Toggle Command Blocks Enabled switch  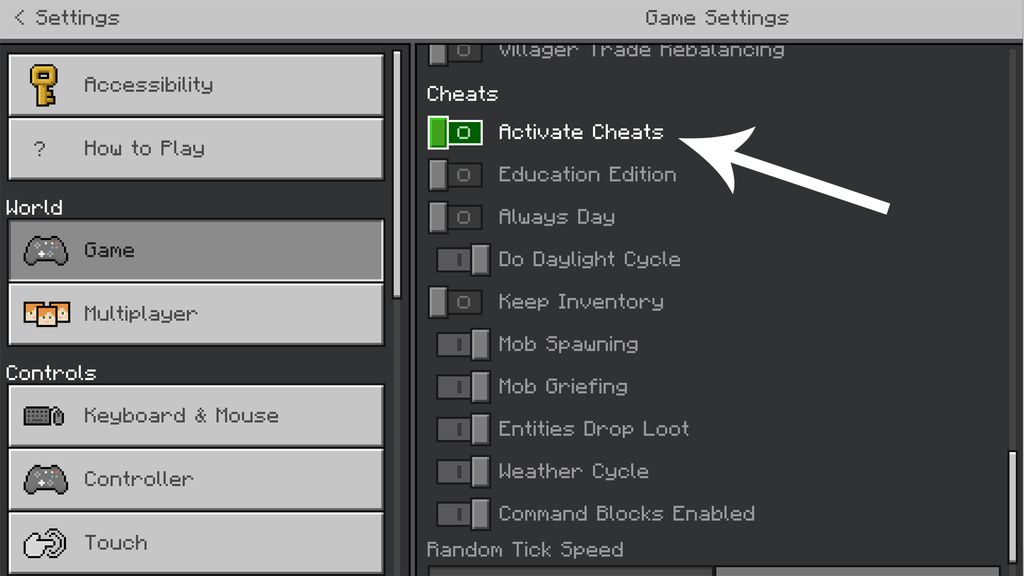tap(463, 514)
